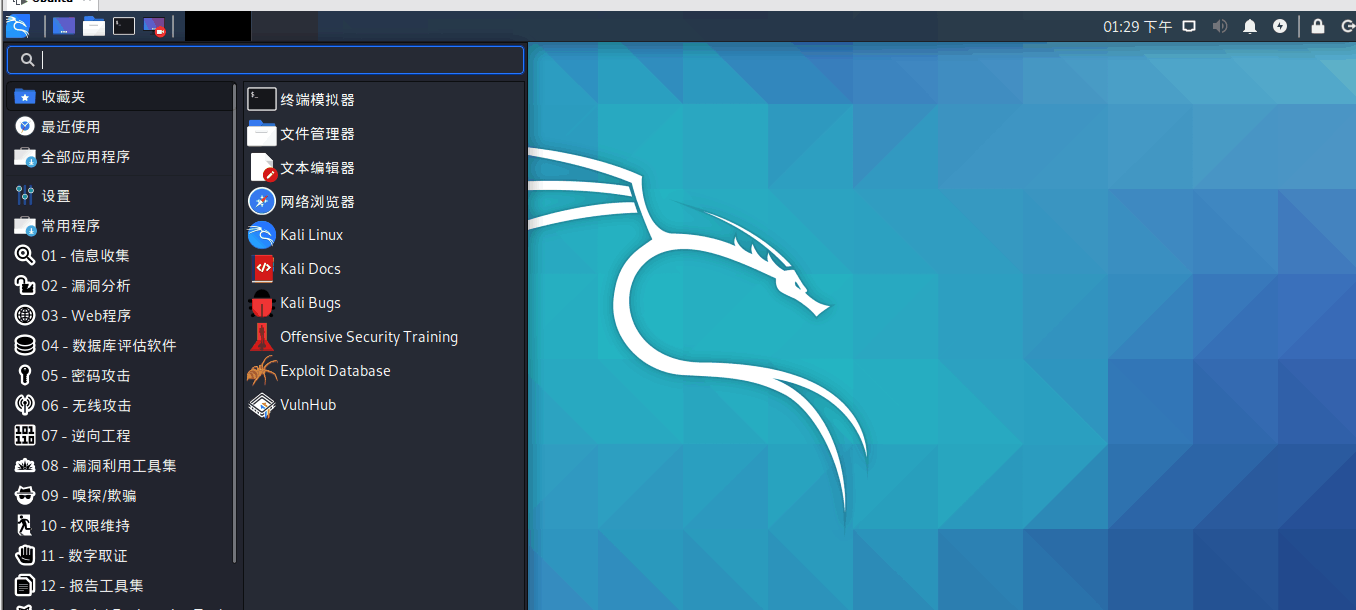Open 12 - 报告工具集 category
1356x610 pixels.
pos(120,586)
